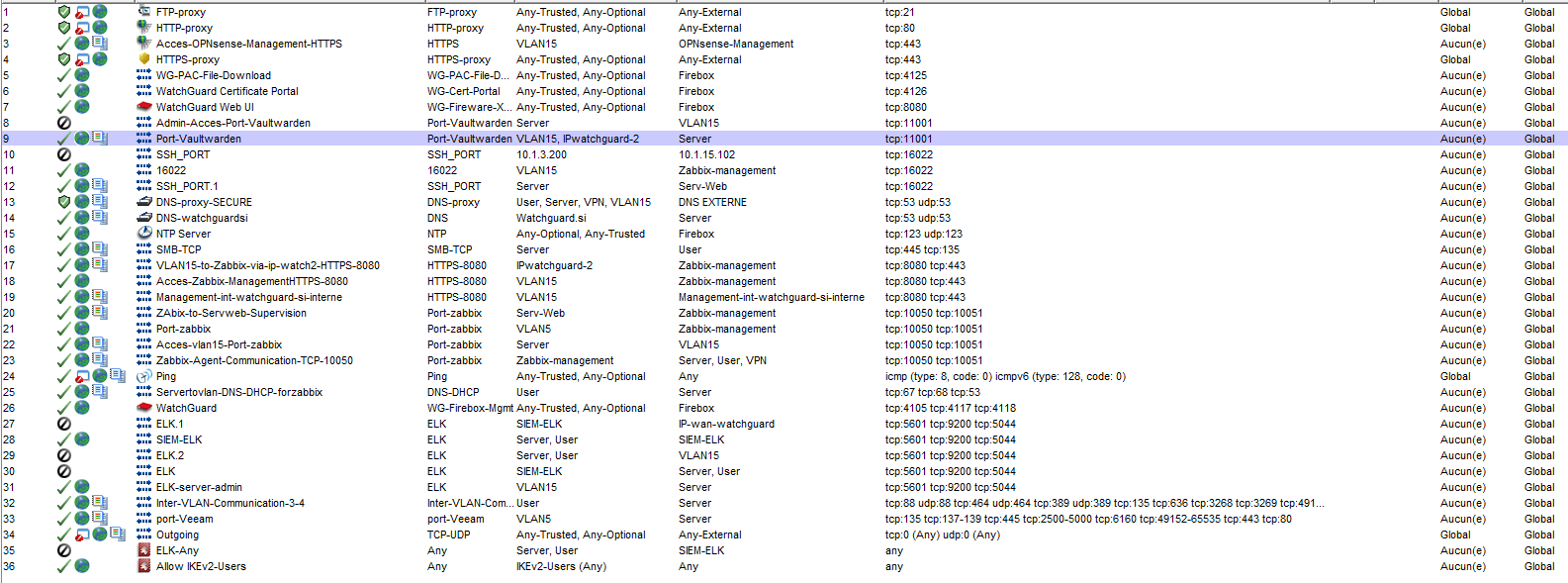The width and height of the screenshot is (1568, 583).
Task: Click the 10.1.15.102 destination cell
Action: point(706,154)
